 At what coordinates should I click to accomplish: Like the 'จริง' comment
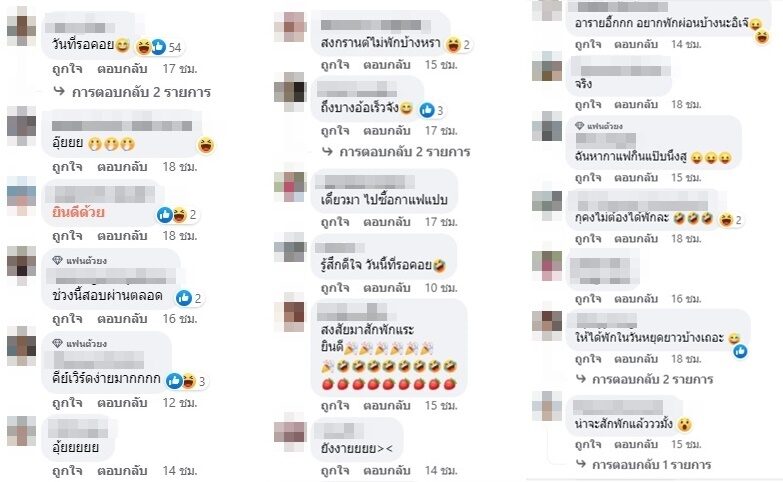[x=588, y=104]
